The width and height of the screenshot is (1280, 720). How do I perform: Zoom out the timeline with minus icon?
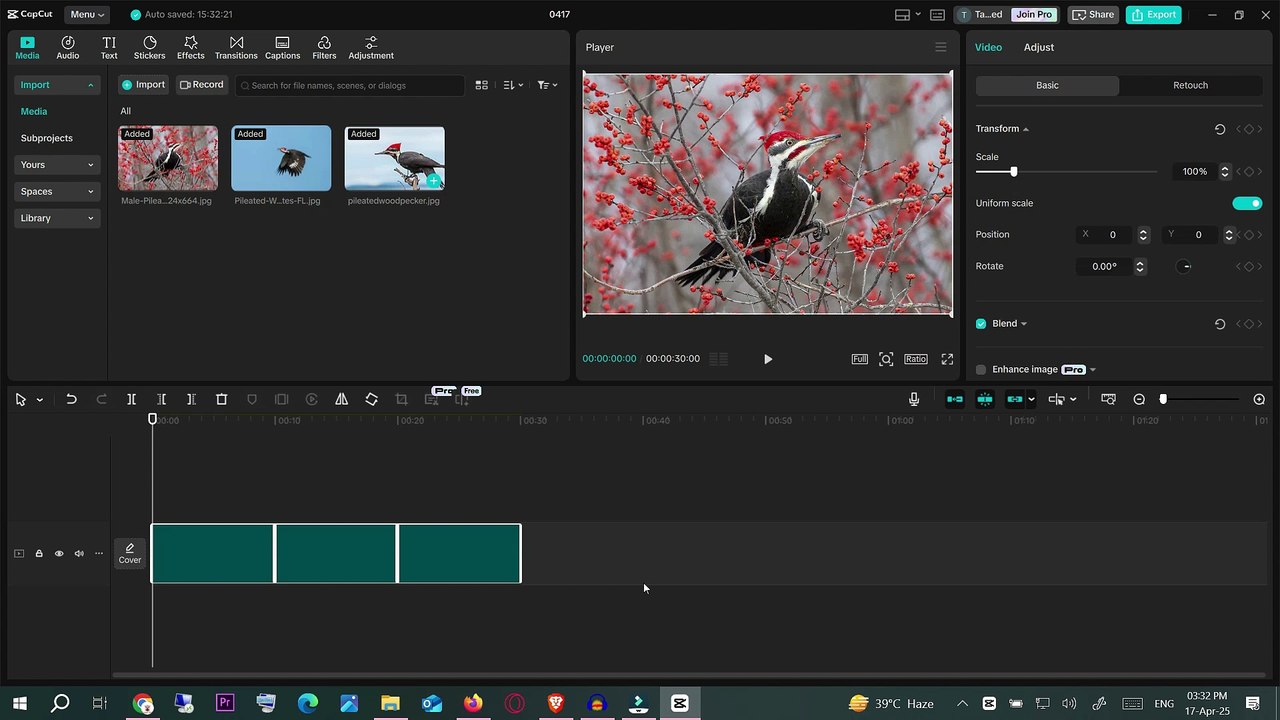point(1139,399)
